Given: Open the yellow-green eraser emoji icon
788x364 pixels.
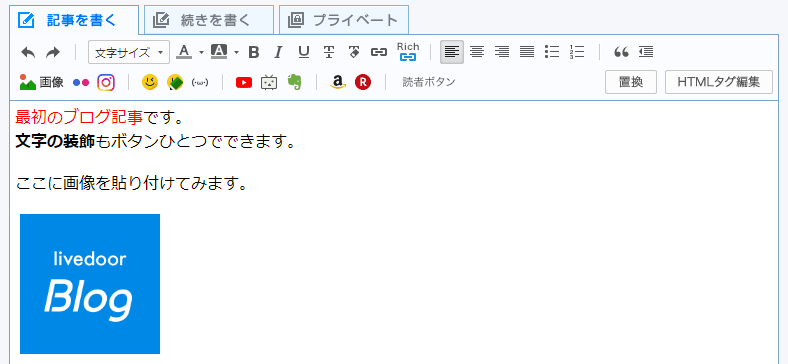Looking at the screenshot, I should point(175,82).
